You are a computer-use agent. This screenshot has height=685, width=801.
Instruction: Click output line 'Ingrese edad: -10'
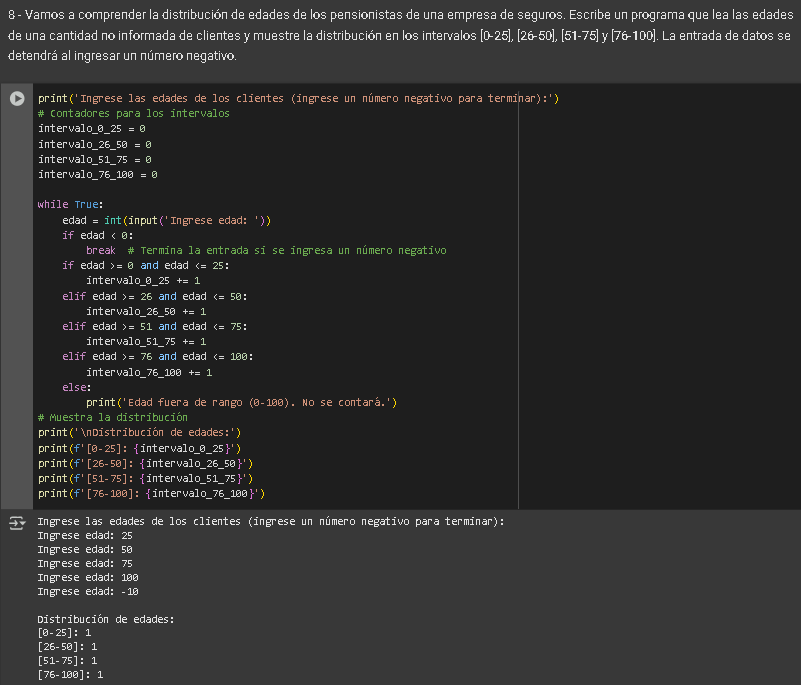88,592
